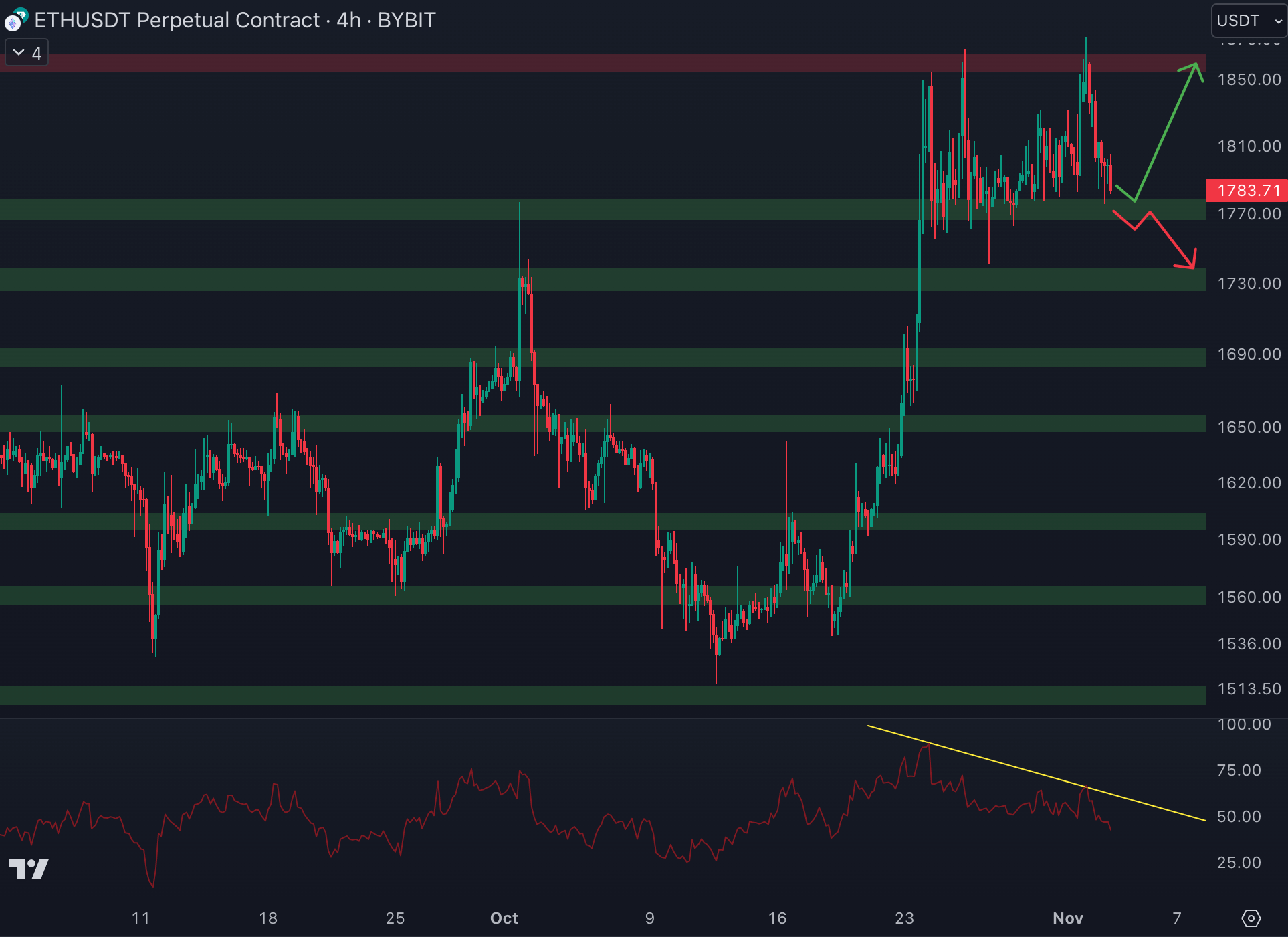Click the 4h interval in title
Viewport: 1288px width, 937px height.
[x=348, y=20]
